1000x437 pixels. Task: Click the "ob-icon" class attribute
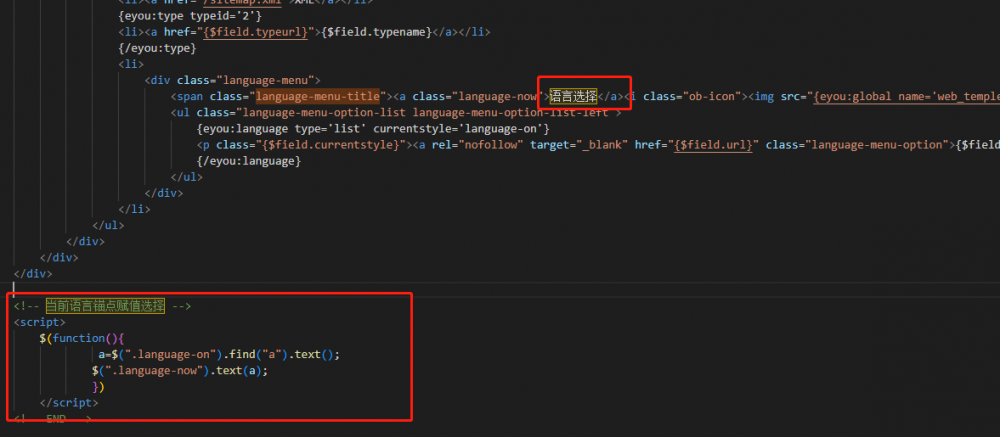[x=691, y=97]
